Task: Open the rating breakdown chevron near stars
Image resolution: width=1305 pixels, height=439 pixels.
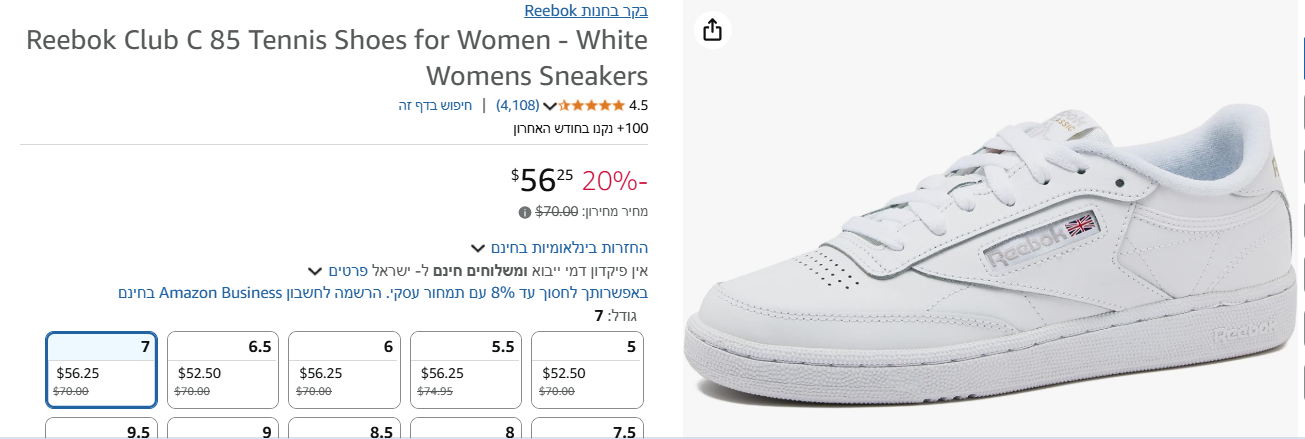Action: coord(549,105)
